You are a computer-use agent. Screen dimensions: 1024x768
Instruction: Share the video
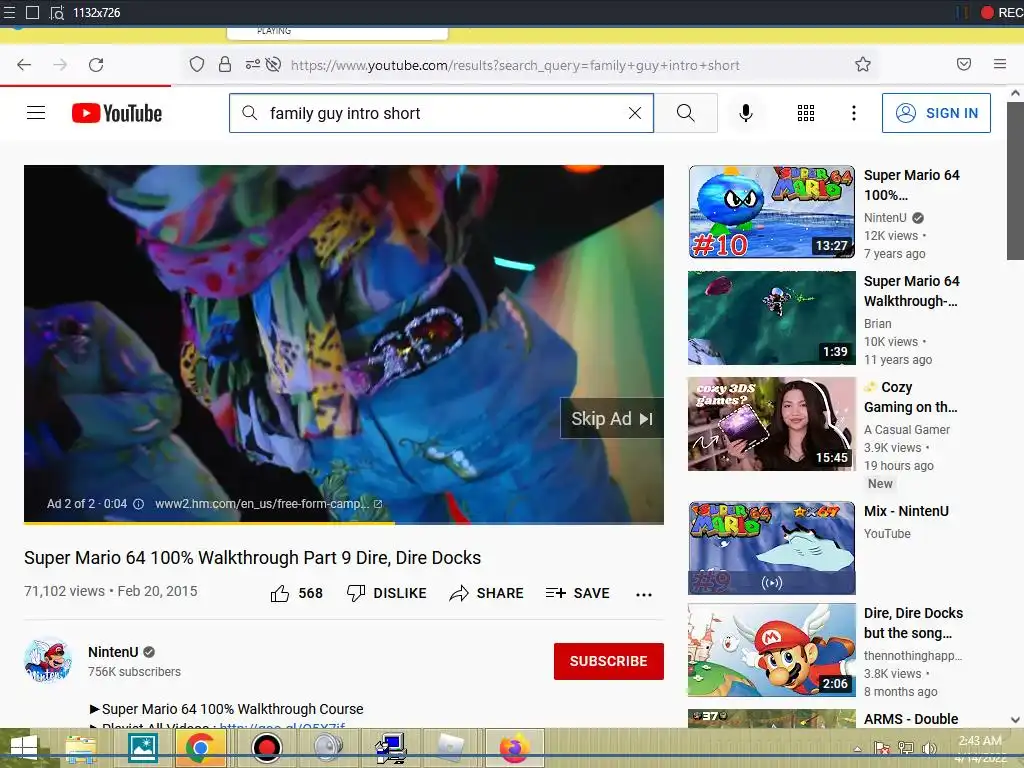[x=487, y=593]
